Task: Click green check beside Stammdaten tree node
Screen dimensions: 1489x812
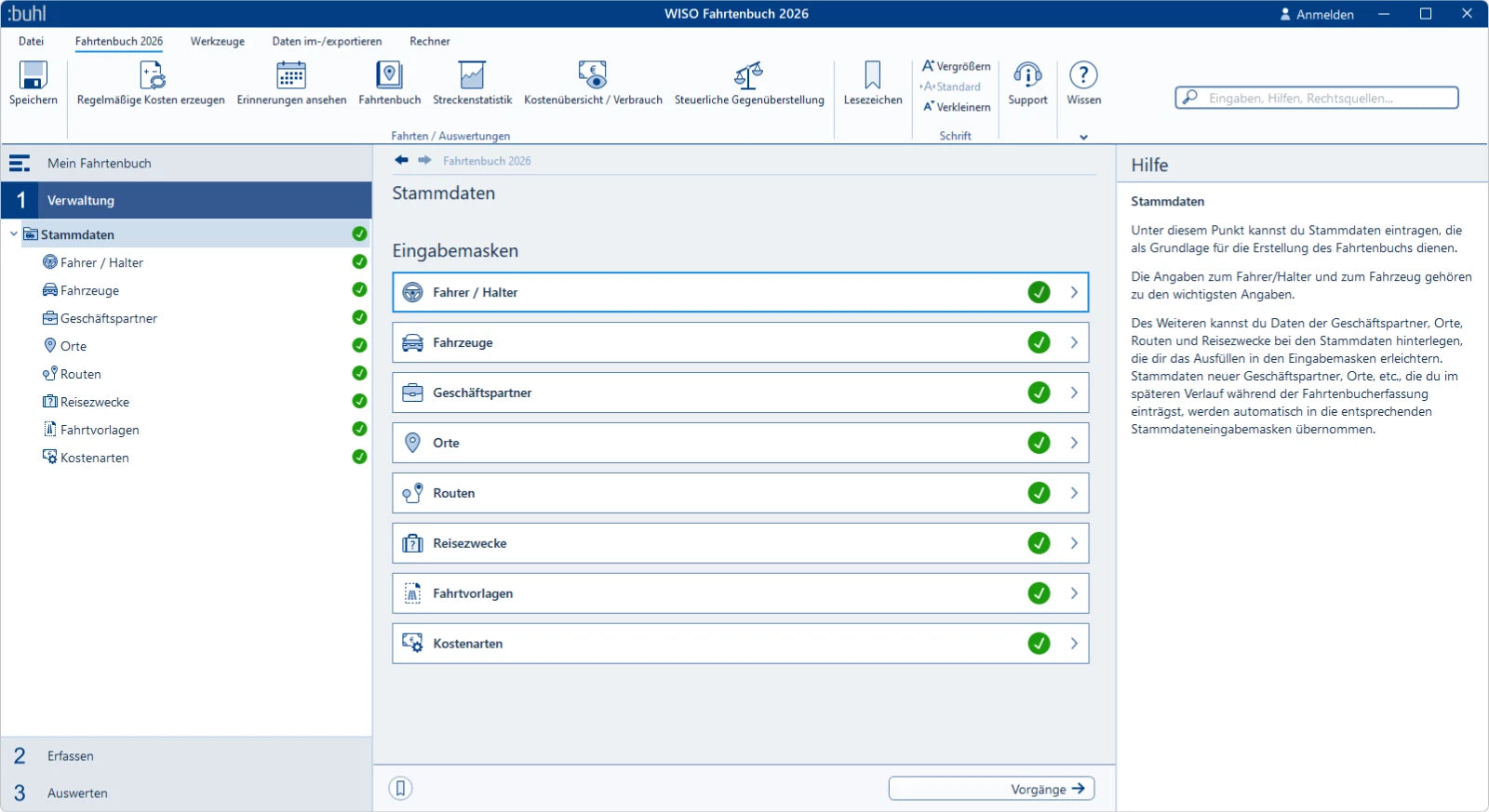Action: click(359, 233)
